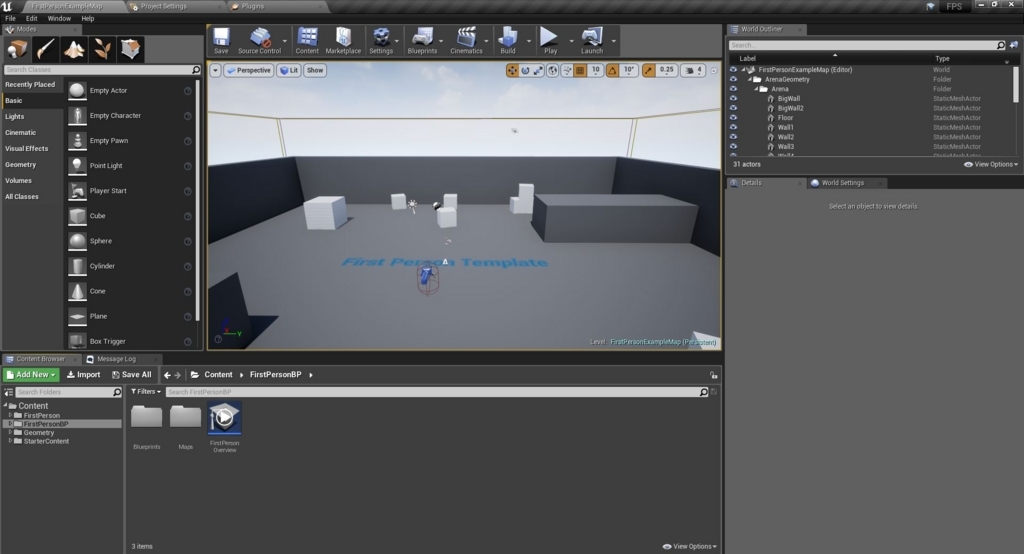
Task: Select the Foliage mode icon
Action: 102,49
